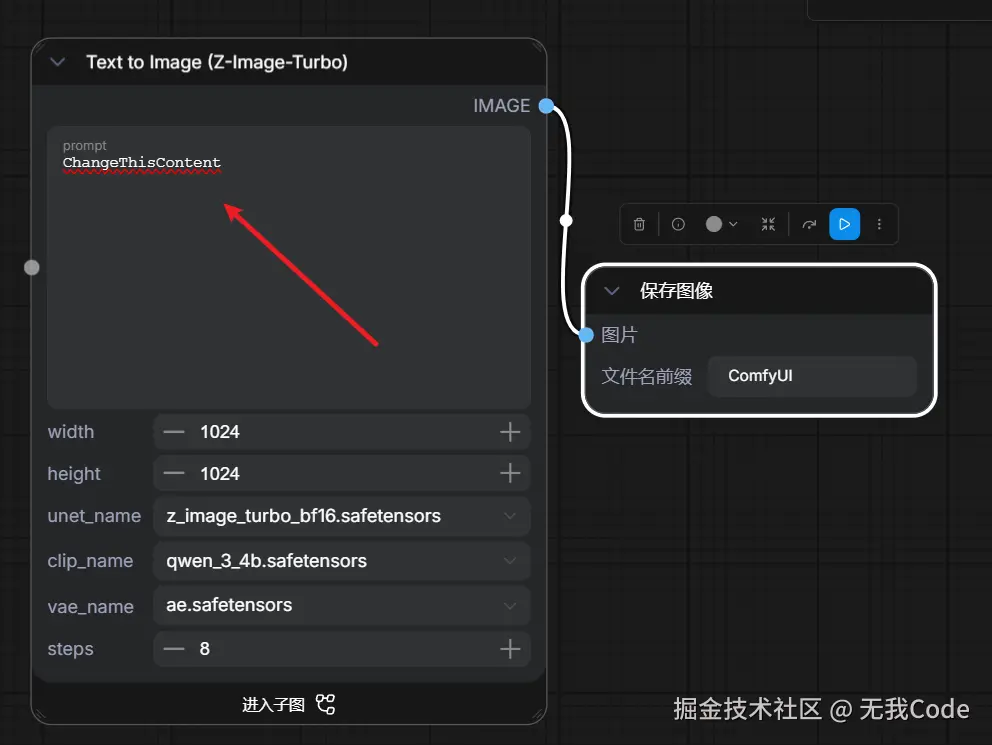Increase the width value
The height and width of the screenshot is (745, 992).
510,432
